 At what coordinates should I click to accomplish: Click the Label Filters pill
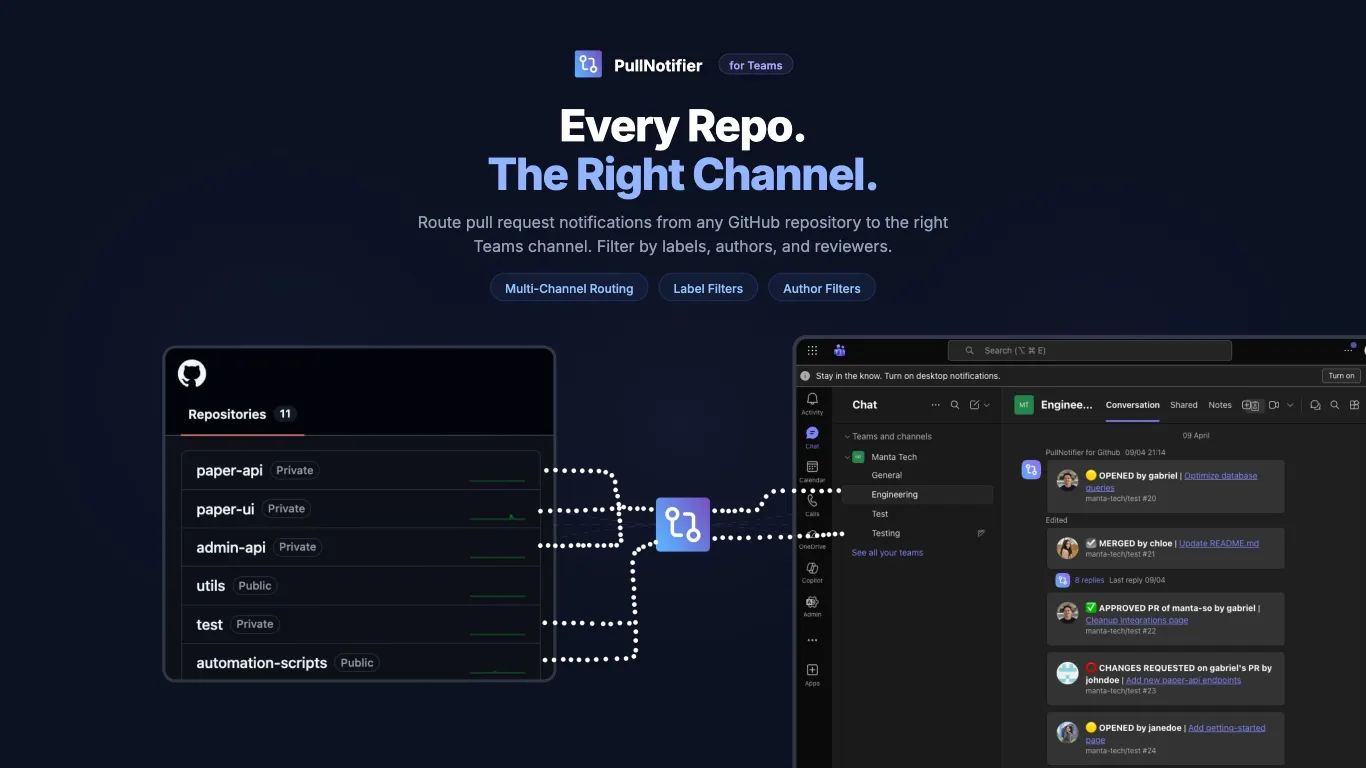point(708,288)
